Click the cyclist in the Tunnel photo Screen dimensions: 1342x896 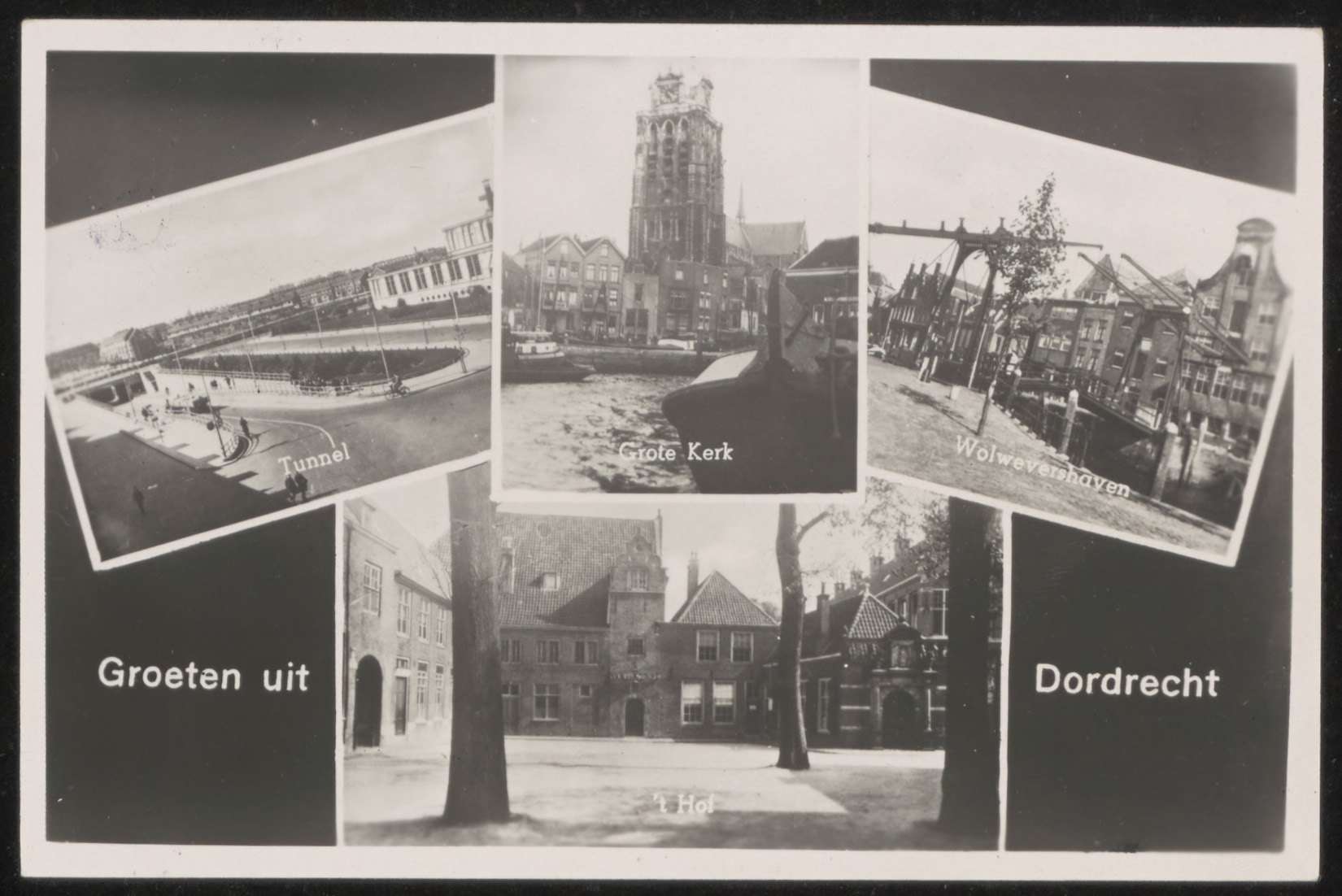pyautogui.click(x=399, y=387)
